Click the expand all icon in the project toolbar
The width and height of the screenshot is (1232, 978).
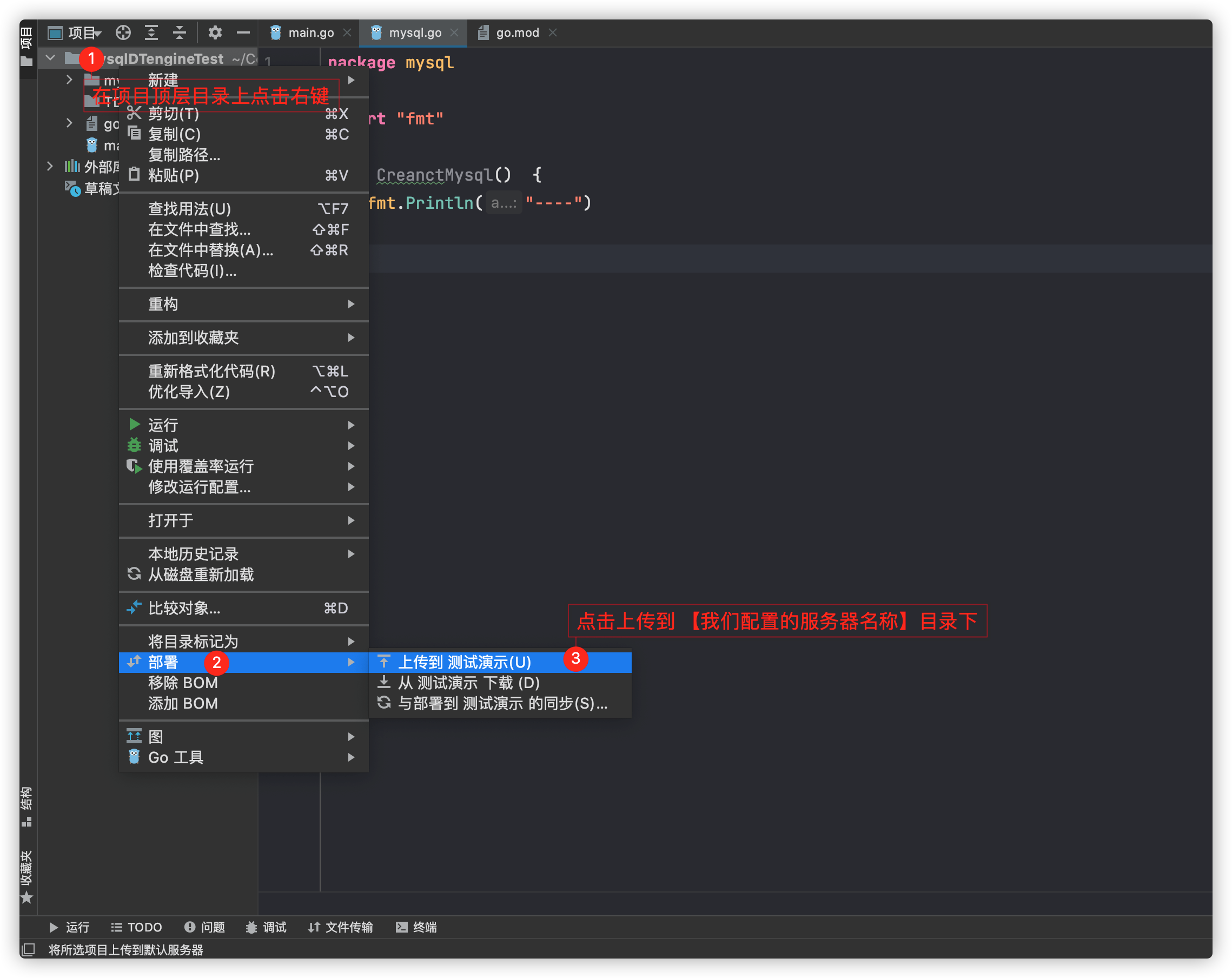coord(151,32)
